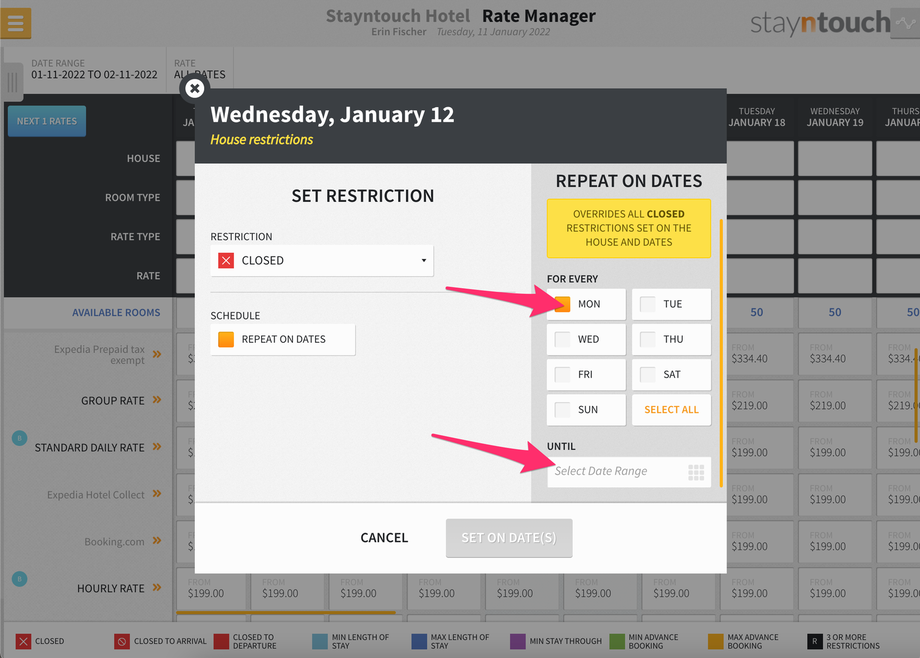
Task: Expand Expedia Prepaid tax exempt rate chevron
Action: pos(157,354)
